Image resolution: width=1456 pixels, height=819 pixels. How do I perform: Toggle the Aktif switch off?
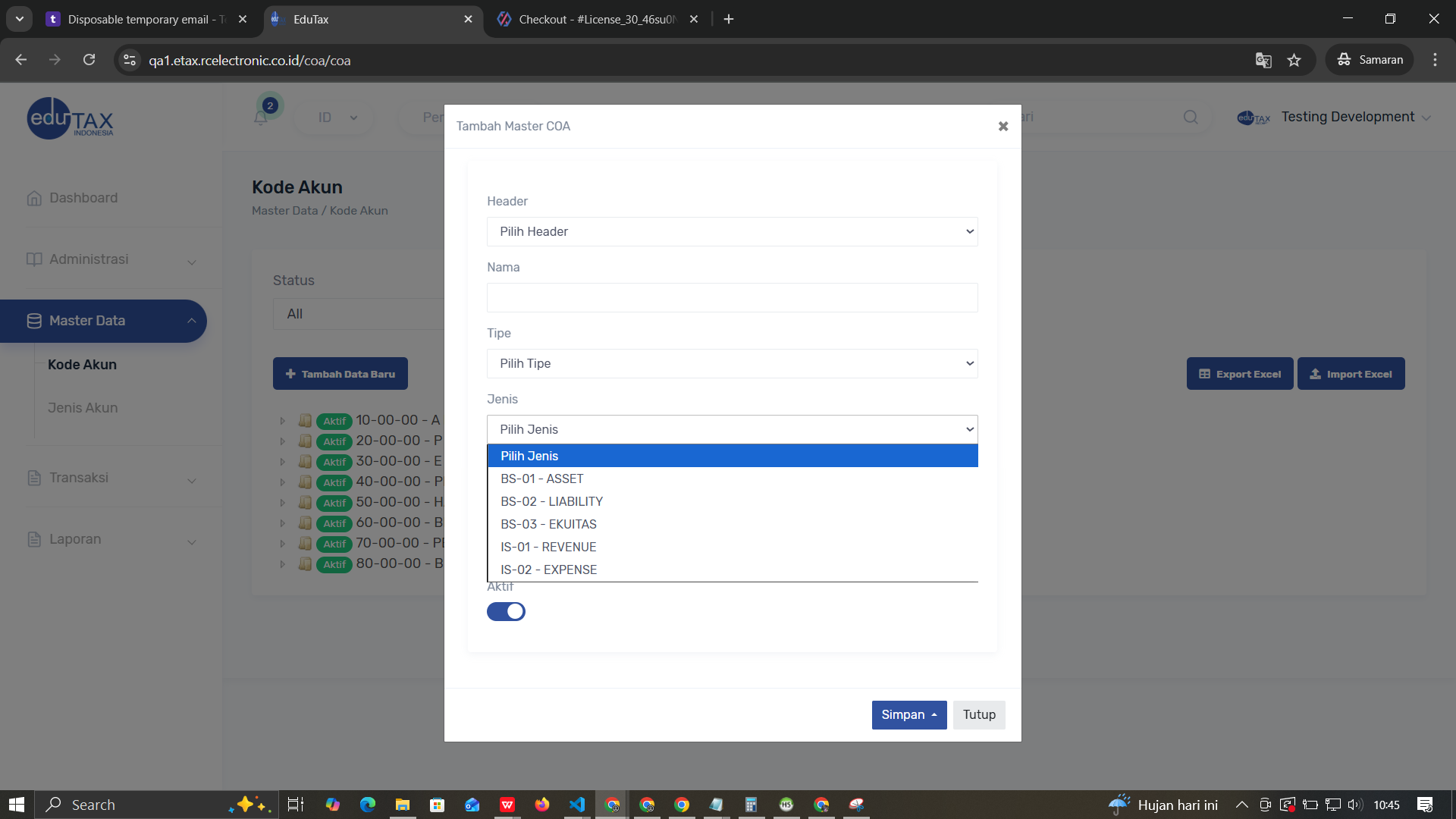(506, 611)
